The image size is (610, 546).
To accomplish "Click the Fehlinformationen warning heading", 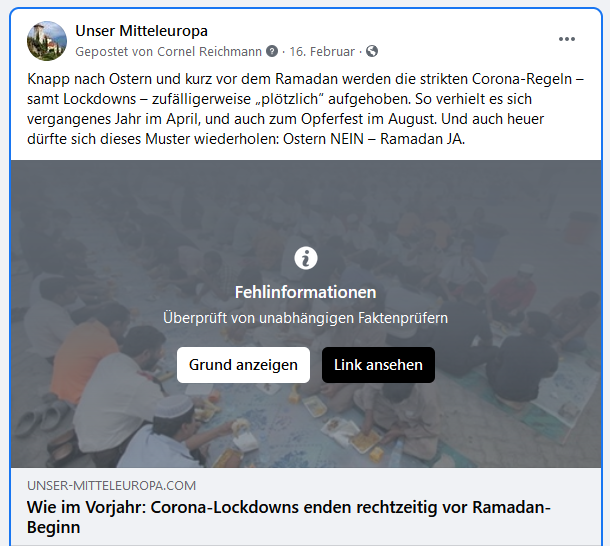I will 305,292.
